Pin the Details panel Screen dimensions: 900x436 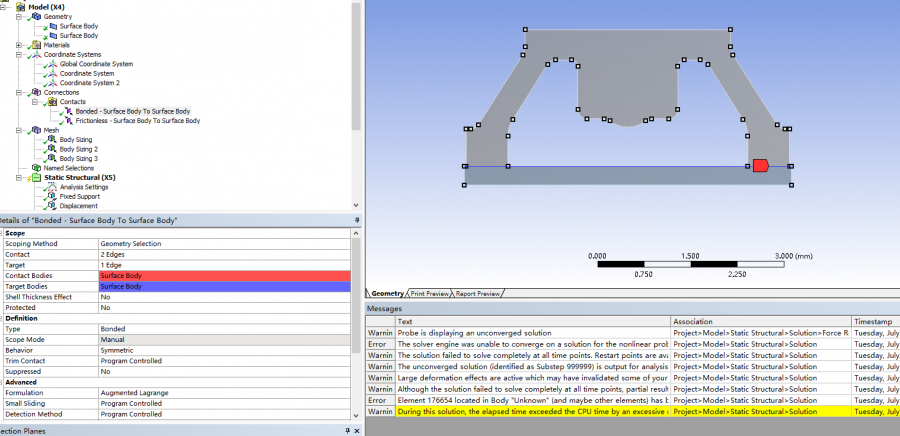356,220
